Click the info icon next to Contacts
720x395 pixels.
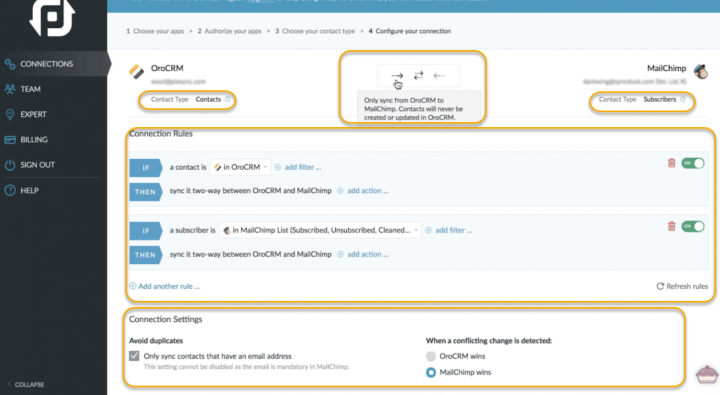(228, 99)
